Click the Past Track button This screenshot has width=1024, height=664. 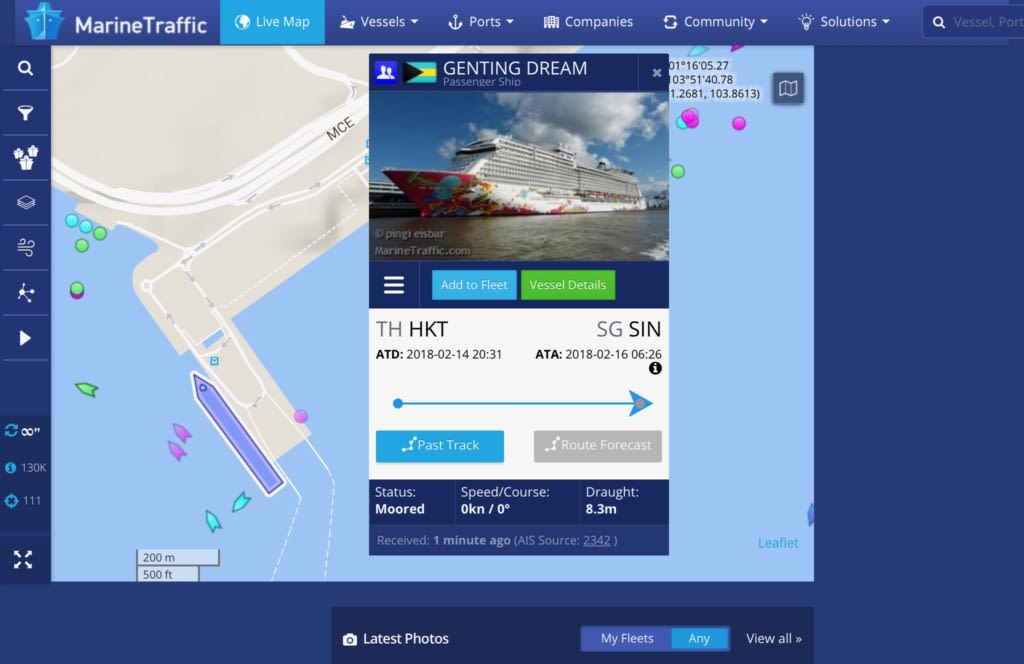tap(440, 445)
